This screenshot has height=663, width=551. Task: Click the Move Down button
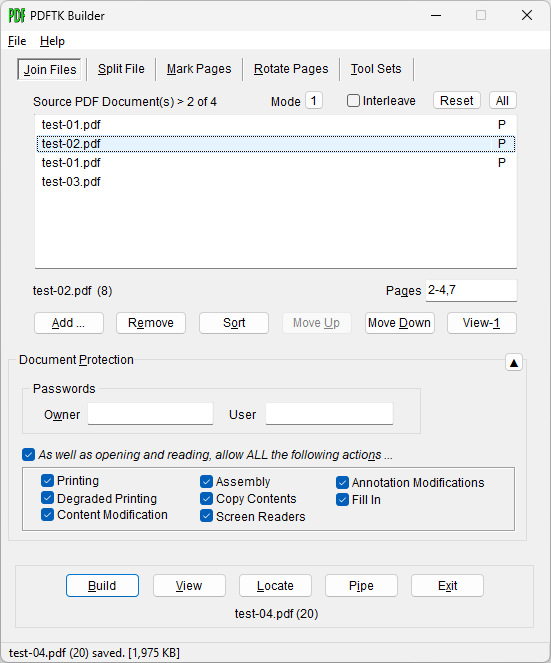click(399, 323)
